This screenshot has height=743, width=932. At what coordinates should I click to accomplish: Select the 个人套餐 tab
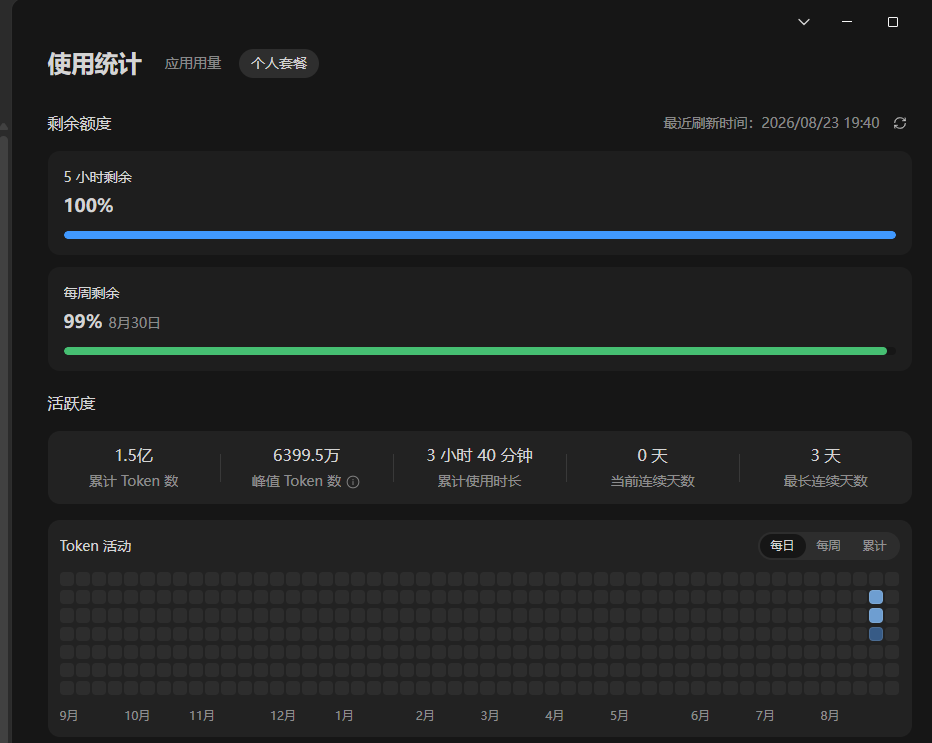(x=279, y=64)
